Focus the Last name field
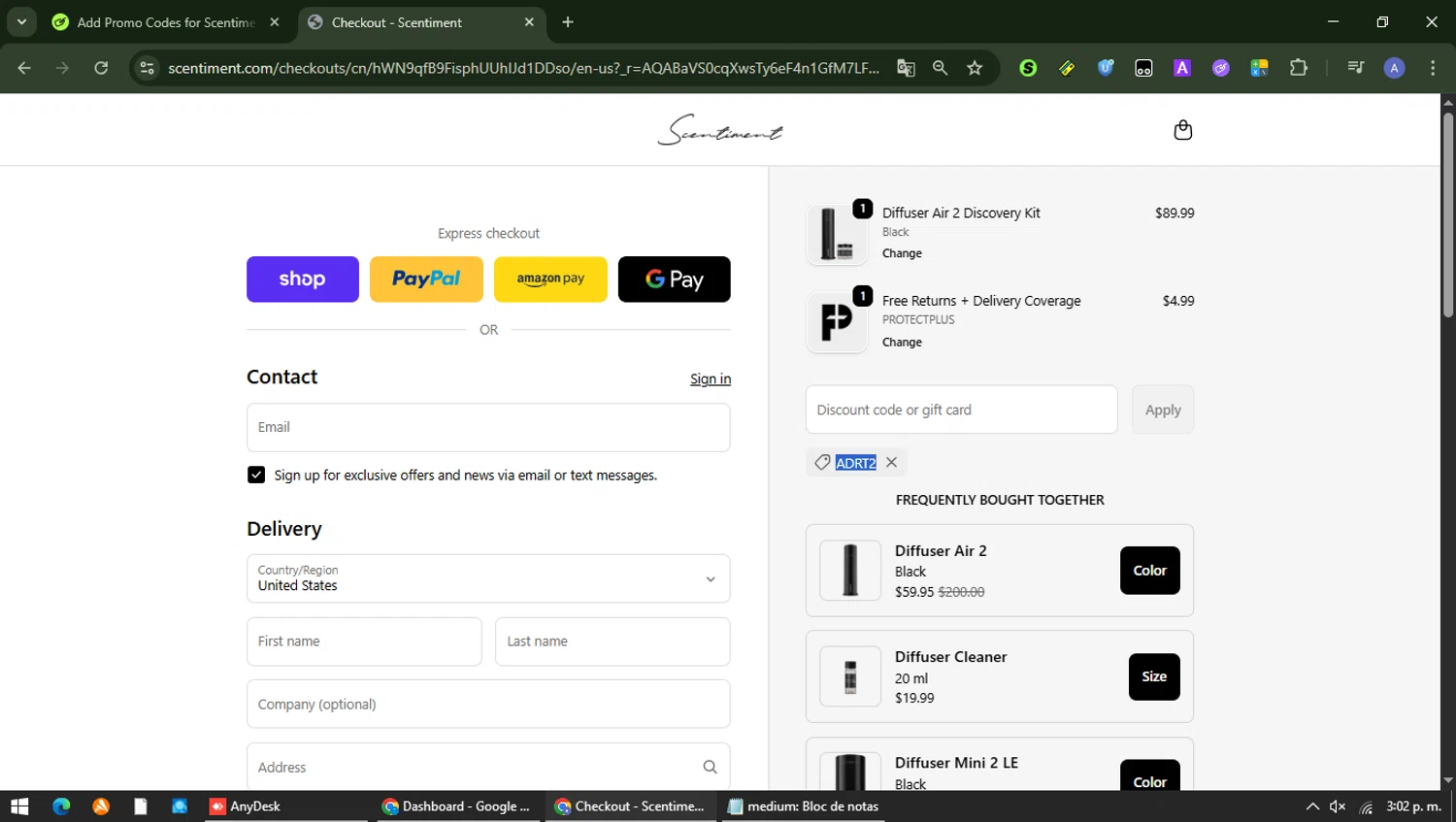 coord(612,641)
